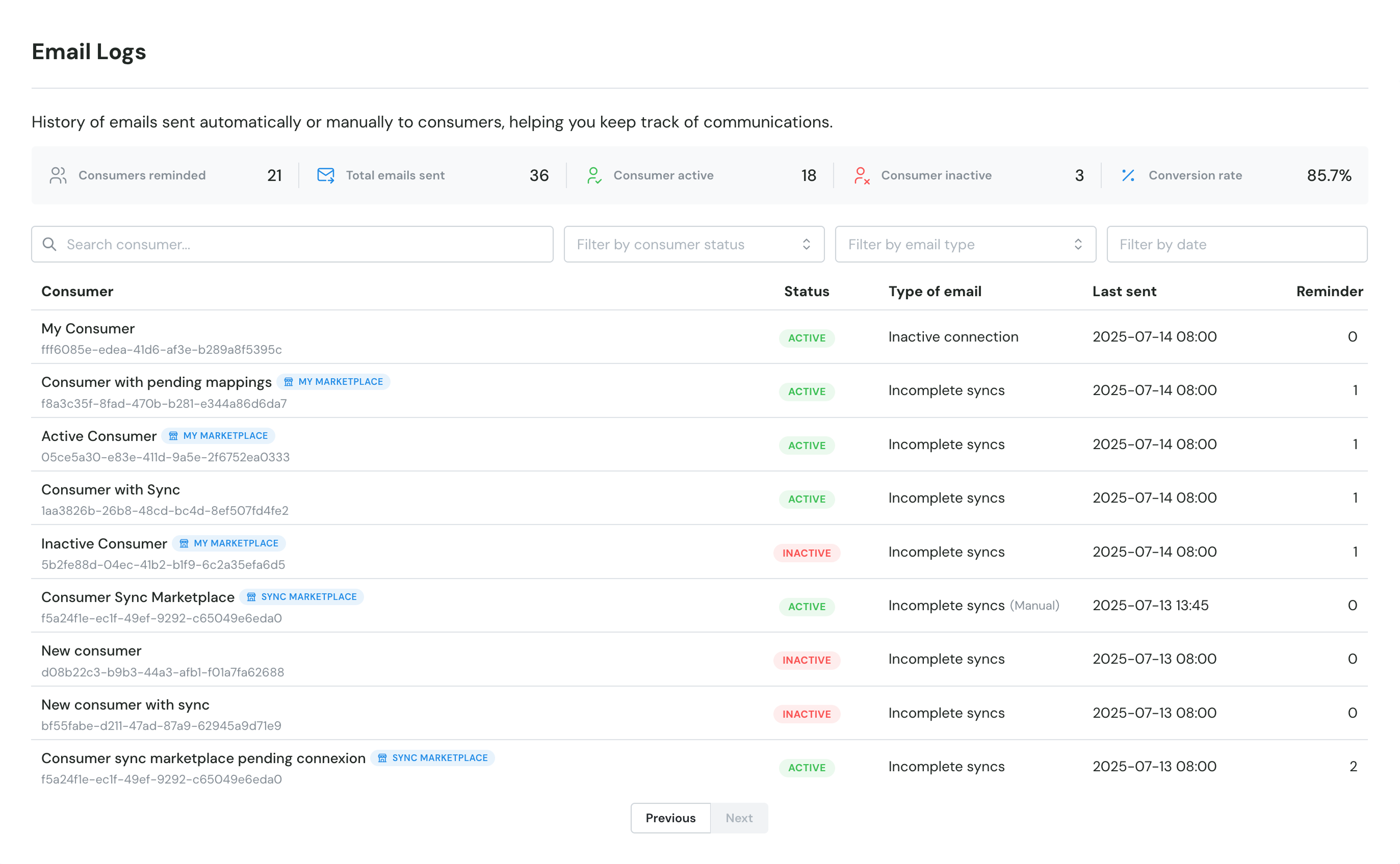Click the Total emails sent envelope icon
Screen dimensions: 1400x864
pos(326,175)
